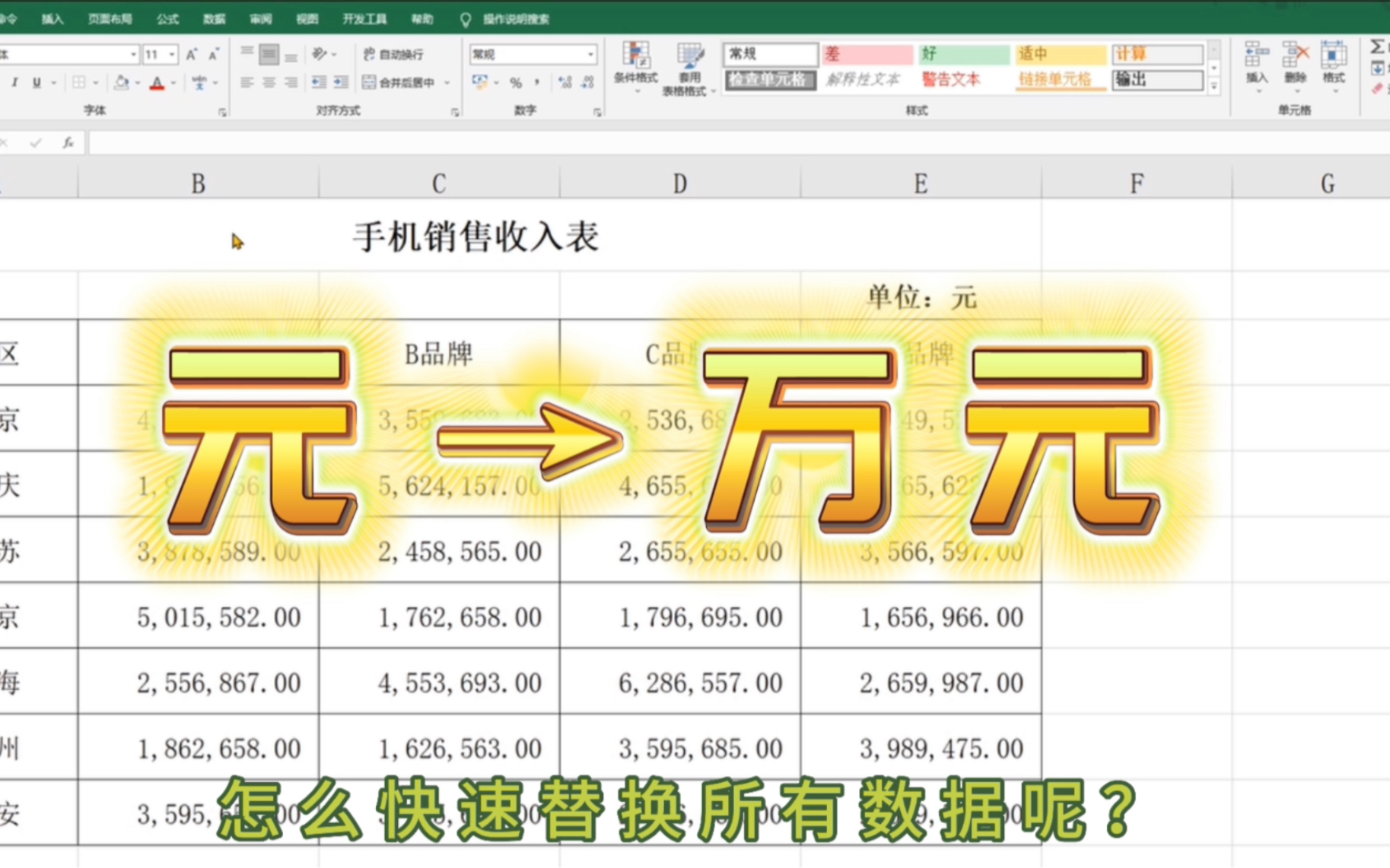This screenshot has height=868, width=1390.
Task: Select the 常规 cell style
Action: tap(770, 54)
